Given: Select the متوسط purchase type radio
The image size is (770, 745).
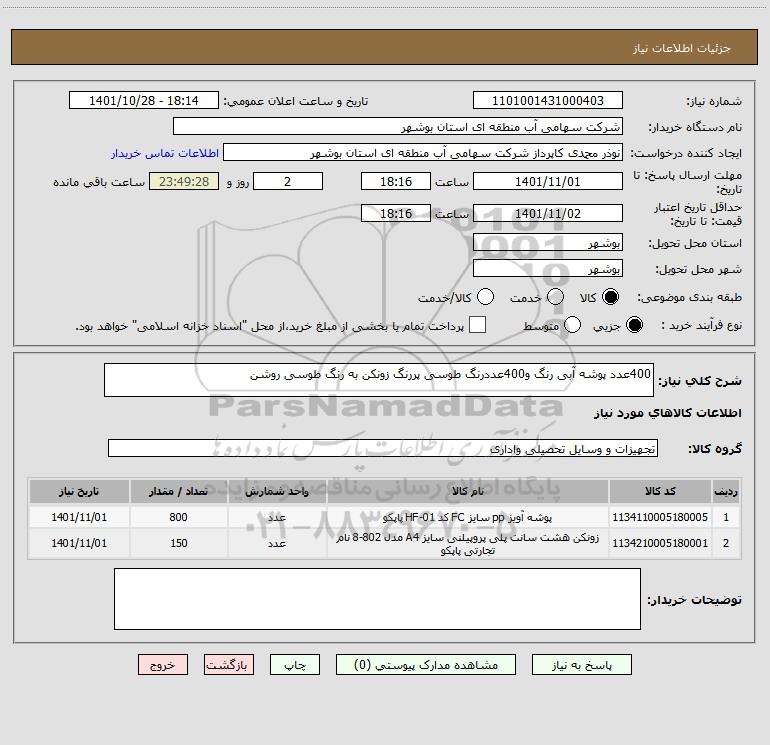Looking at the screenshot, I should (572, 325).
